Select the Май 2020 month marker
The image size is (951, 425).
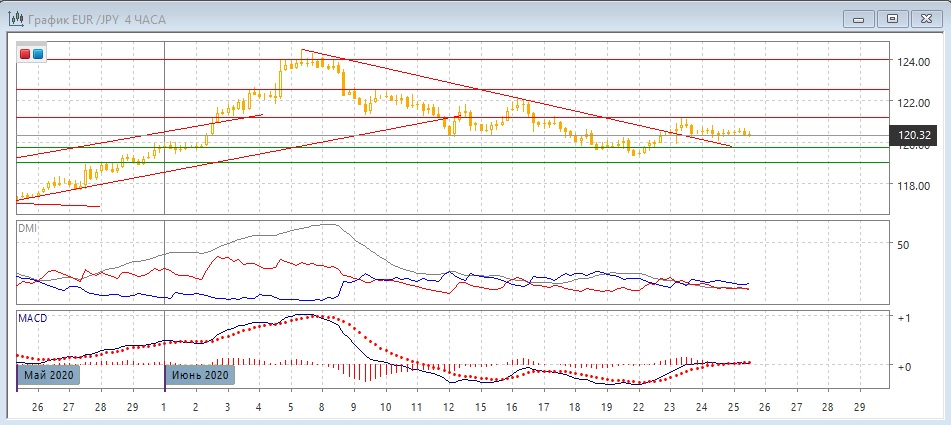click(48, 375)
